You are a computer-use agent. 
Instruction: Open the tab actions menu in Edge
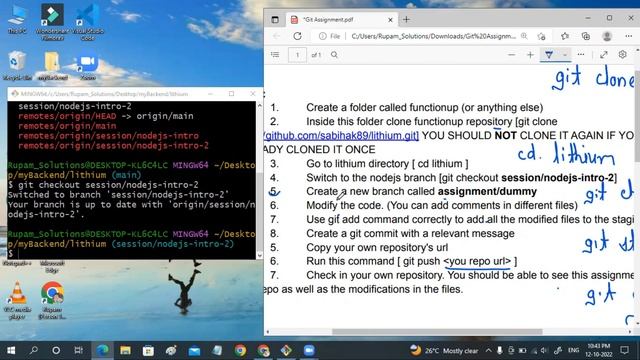275,19
